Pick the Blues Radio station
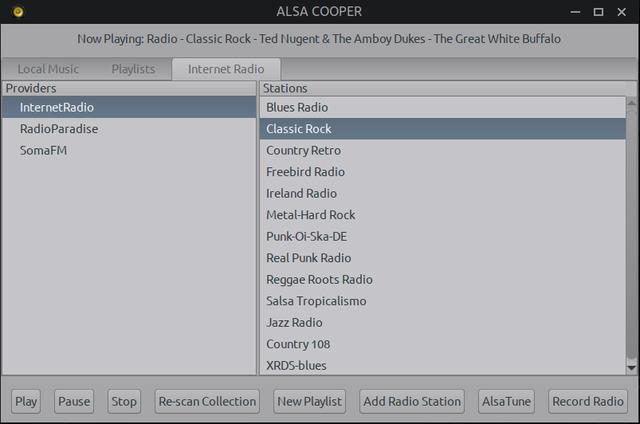Screen dimensions: 640x424 point(297,107)
